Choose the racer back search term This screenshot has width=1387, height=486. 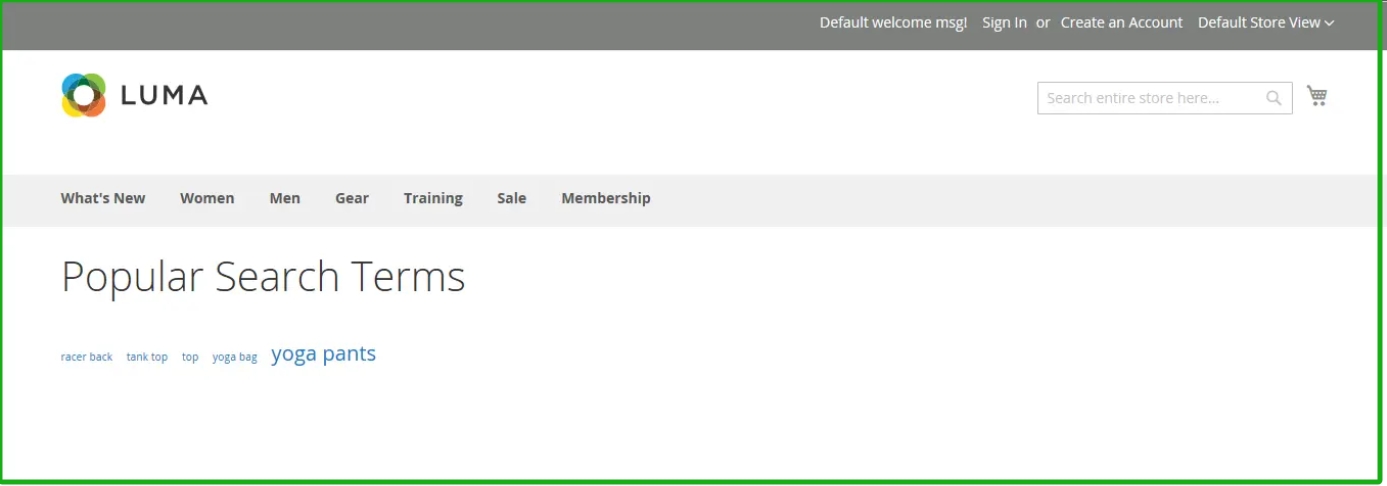click(x=87, y=357)
